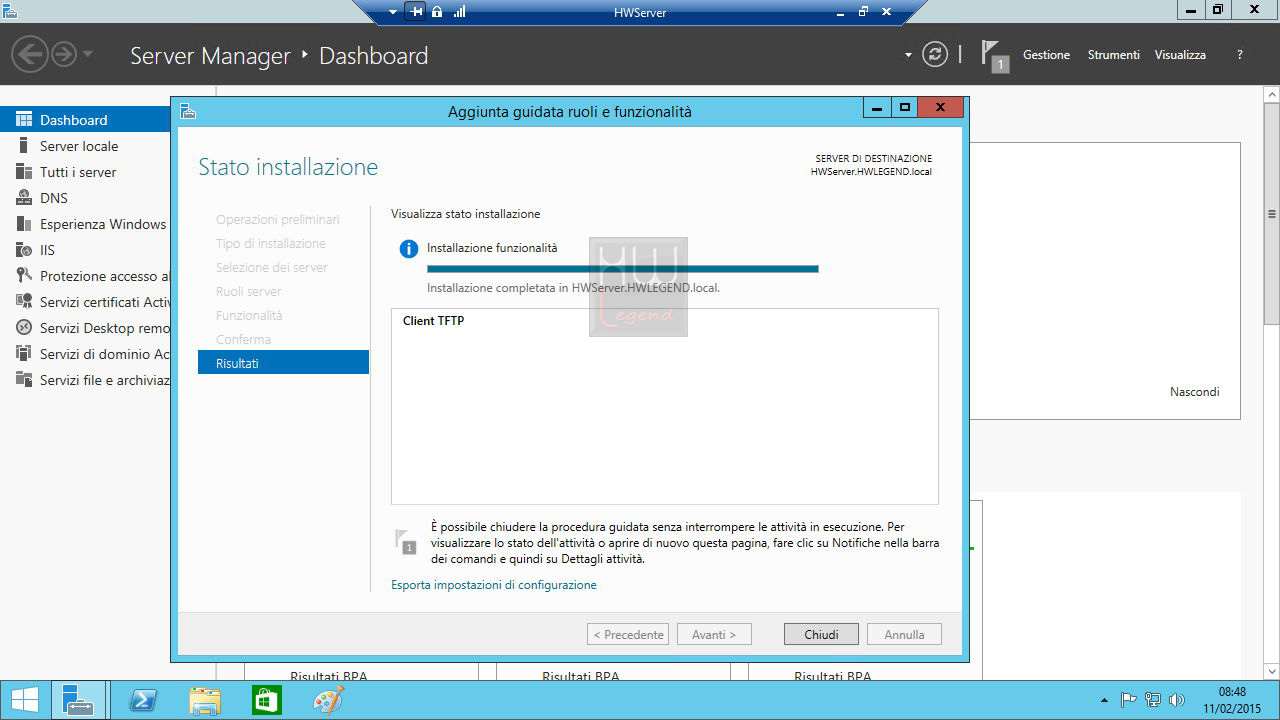The width and height of the screenshot is (1280, 720).
Task: Open the Gestione menu
Action: 1046,55
